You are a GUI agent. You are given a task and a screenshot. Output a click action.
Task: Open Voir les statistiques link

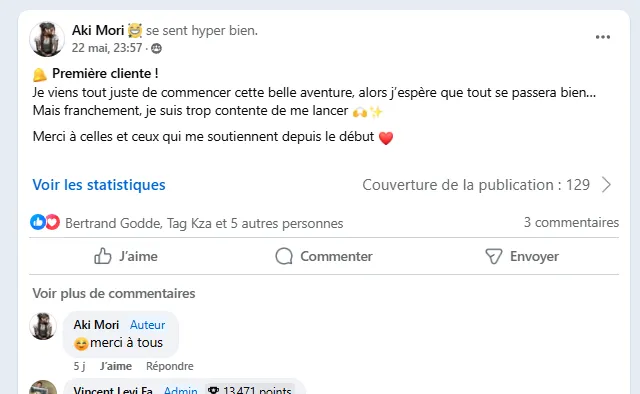click(99, 185)
